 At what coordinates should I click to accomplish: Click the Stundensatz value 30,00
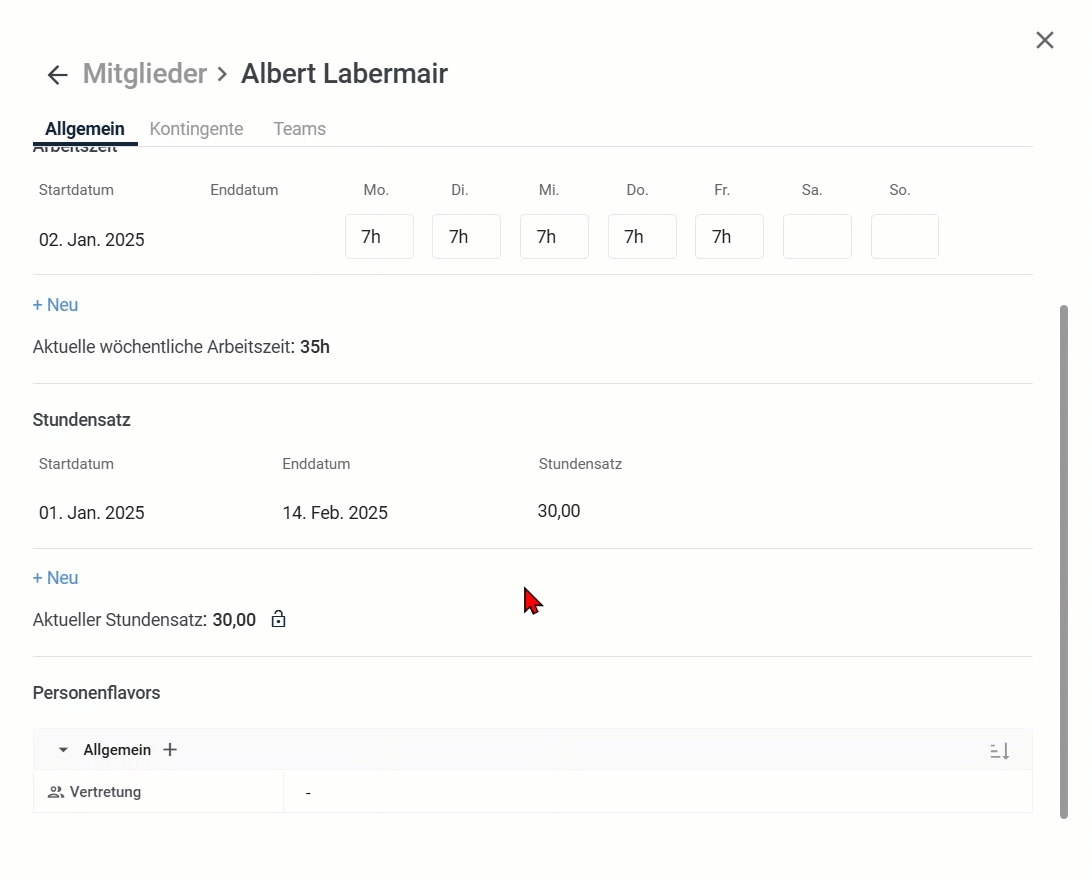click(559, 512)
